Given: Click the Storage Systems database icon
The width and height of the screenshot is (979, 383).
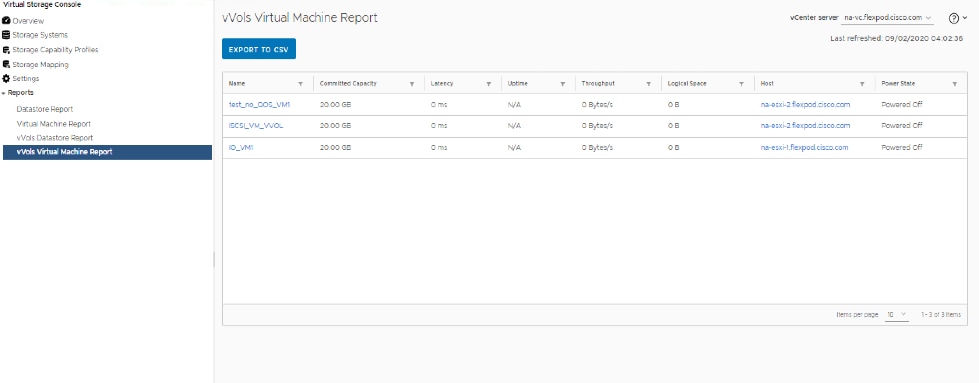Looking at the screenshot, I should point(6,35).
